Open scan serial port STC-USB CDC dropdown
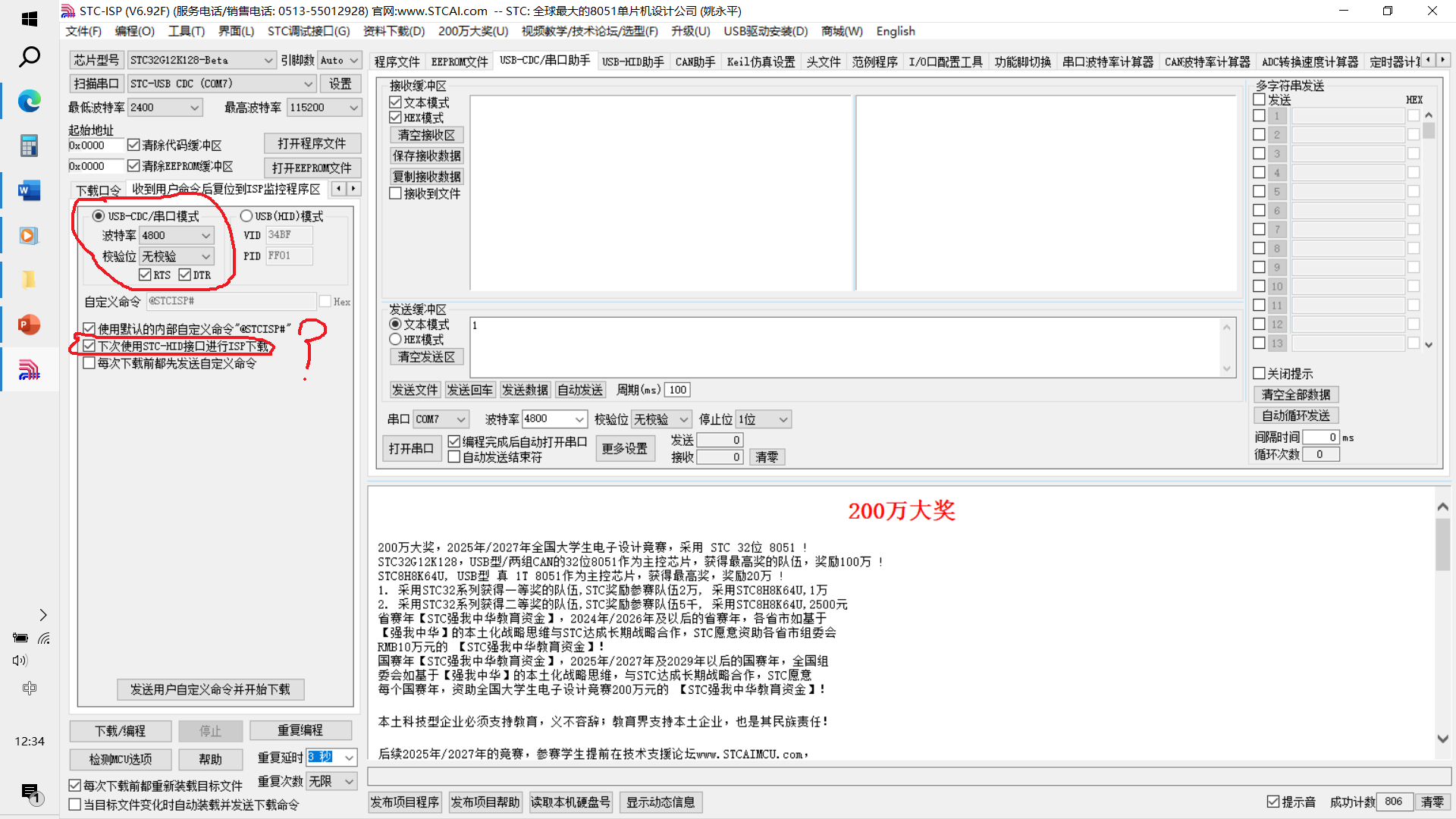Screen dimensions: 1456x819 (x=221, y=83)
